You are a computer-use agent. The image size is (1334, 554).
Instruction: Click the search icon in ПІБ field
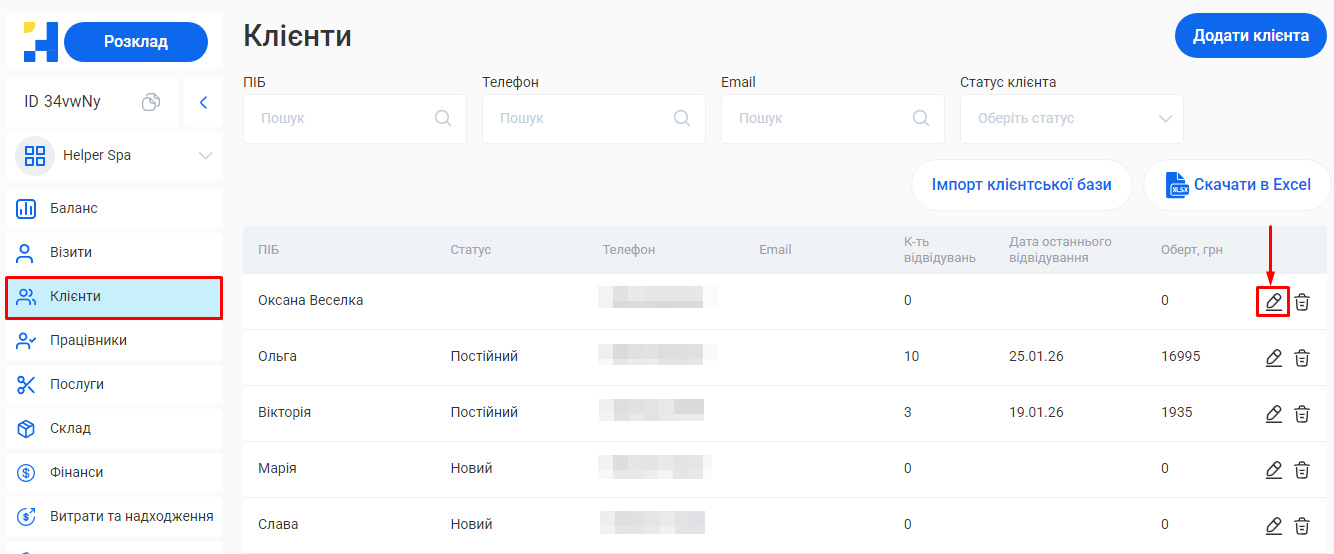443,118
